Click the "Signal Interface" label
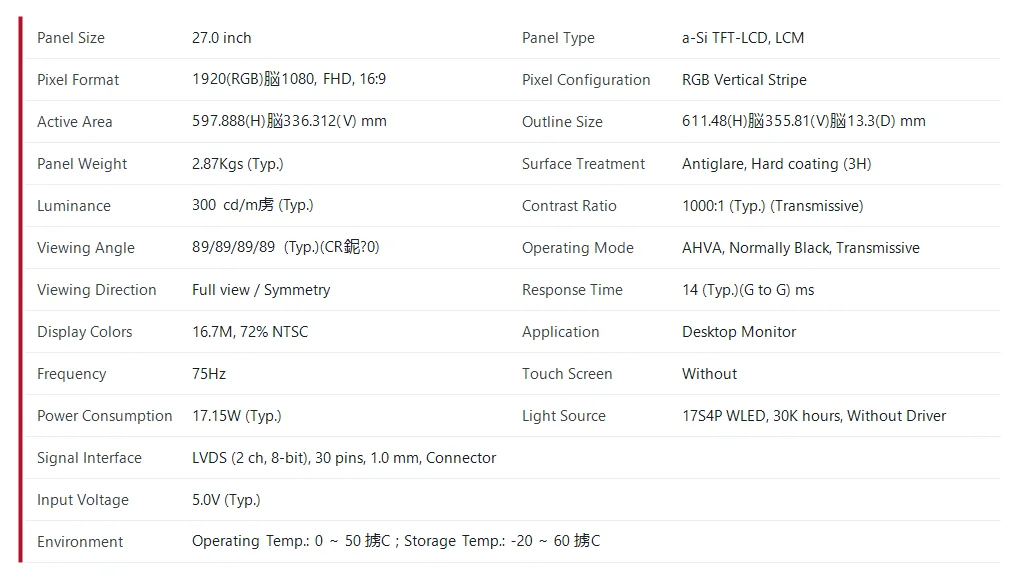Viewport: 1020px width, 578px height. 89,458
